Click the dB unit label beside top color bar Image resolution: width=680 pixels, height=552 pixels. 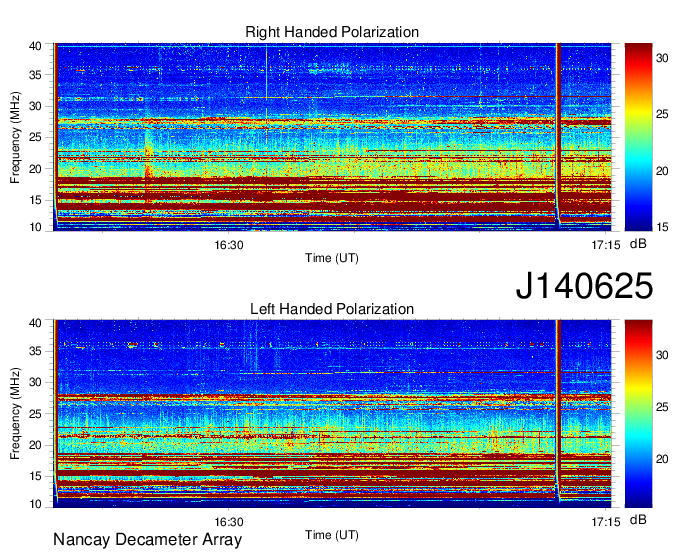tap(638, 244)
